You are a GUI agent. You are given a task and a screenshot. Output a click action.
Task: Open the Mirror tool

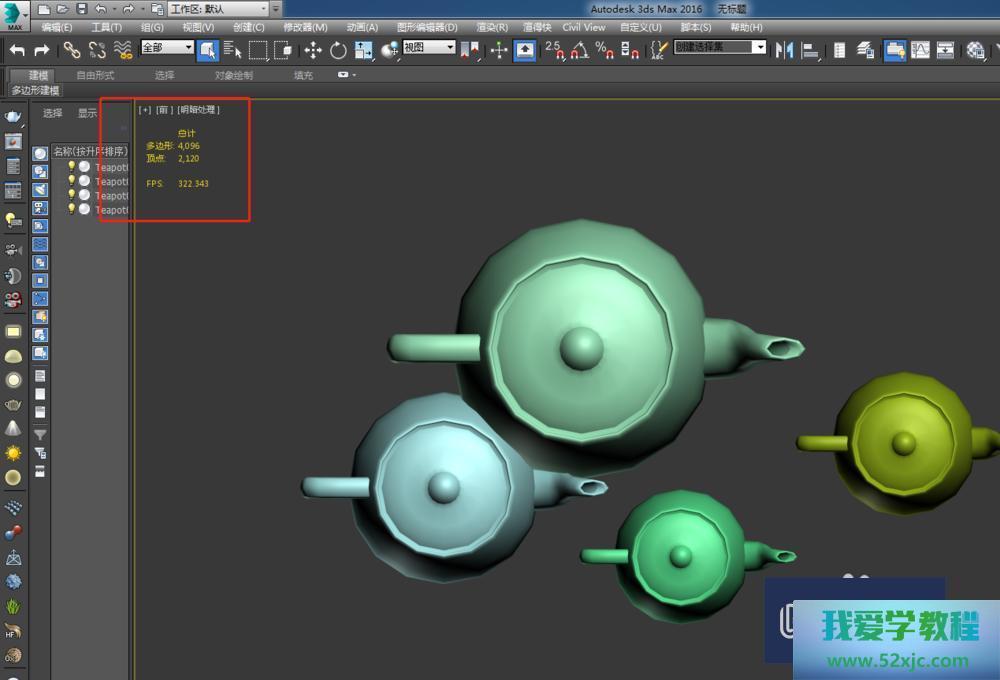click(x=785, y=50)
